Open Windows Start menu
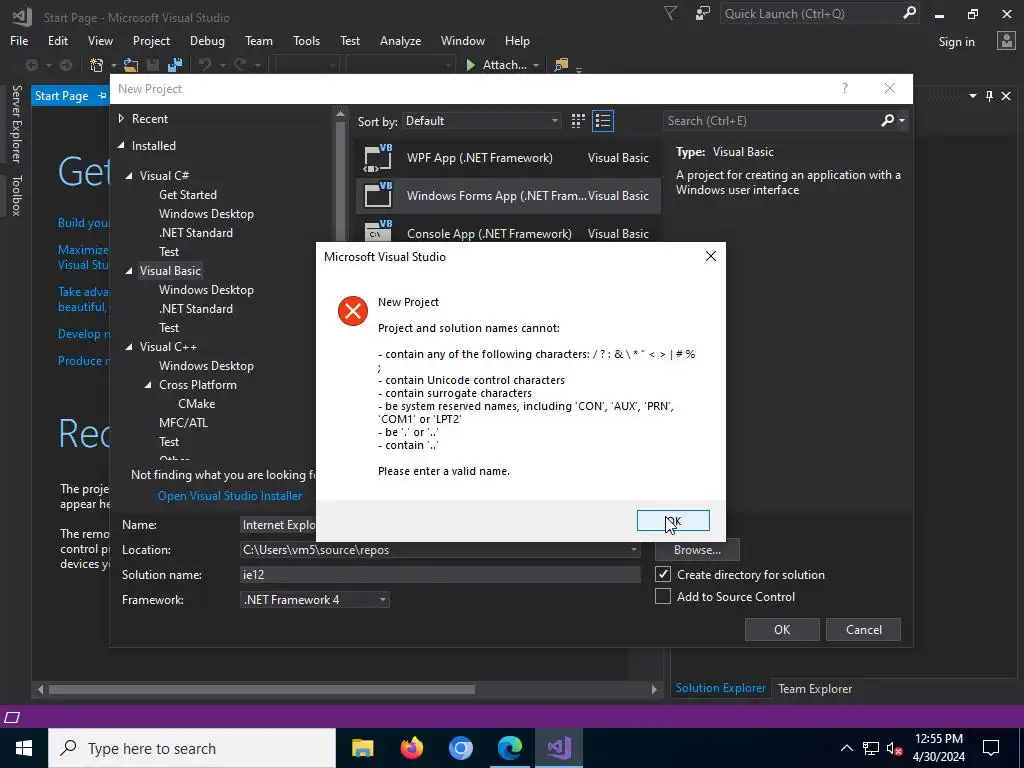This screenshot has height=768, width=1024. pyautogui.click(x=24, y=748)
